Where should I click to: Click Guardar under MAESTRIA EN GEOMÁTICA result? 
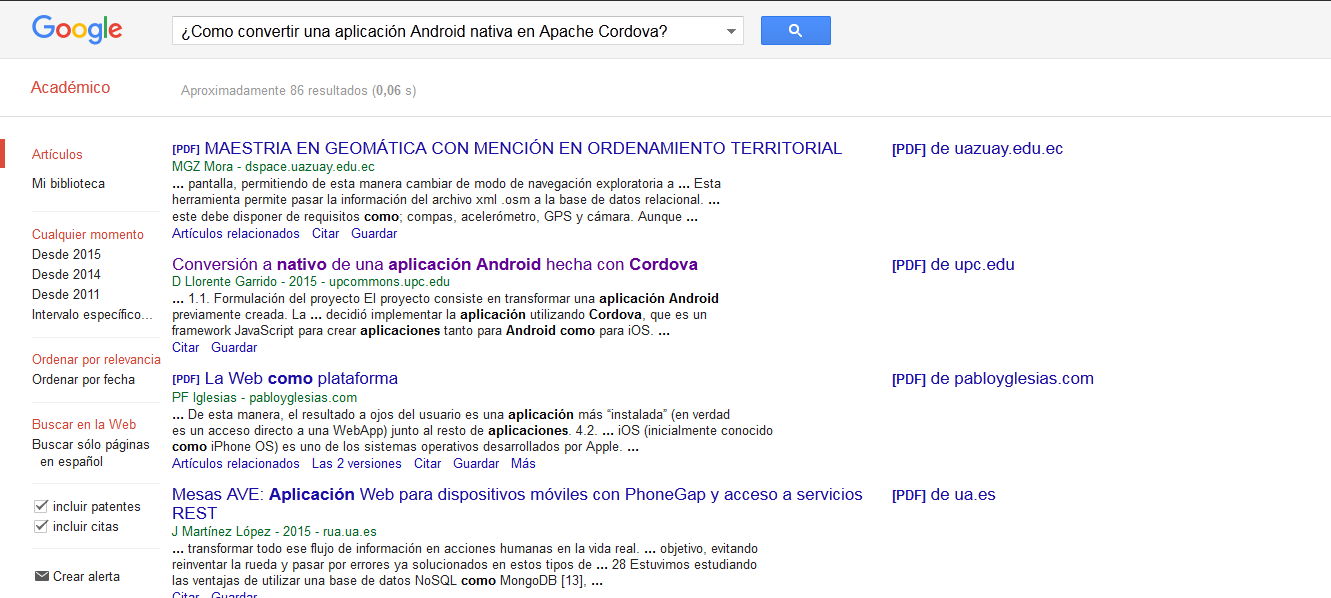374,234
